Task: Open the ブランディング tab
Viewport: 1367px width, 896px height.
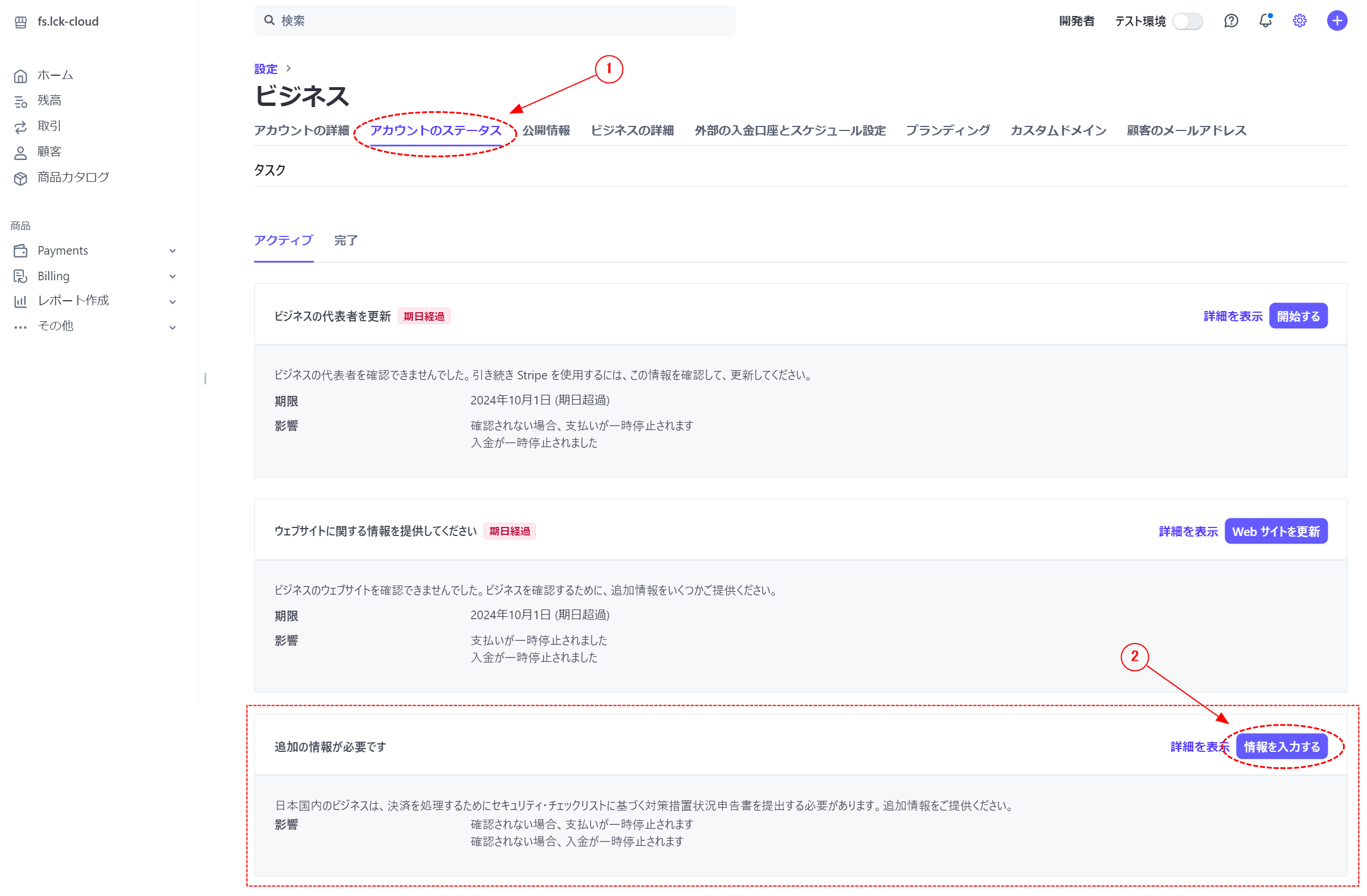Action: click(x=948, y=130)
